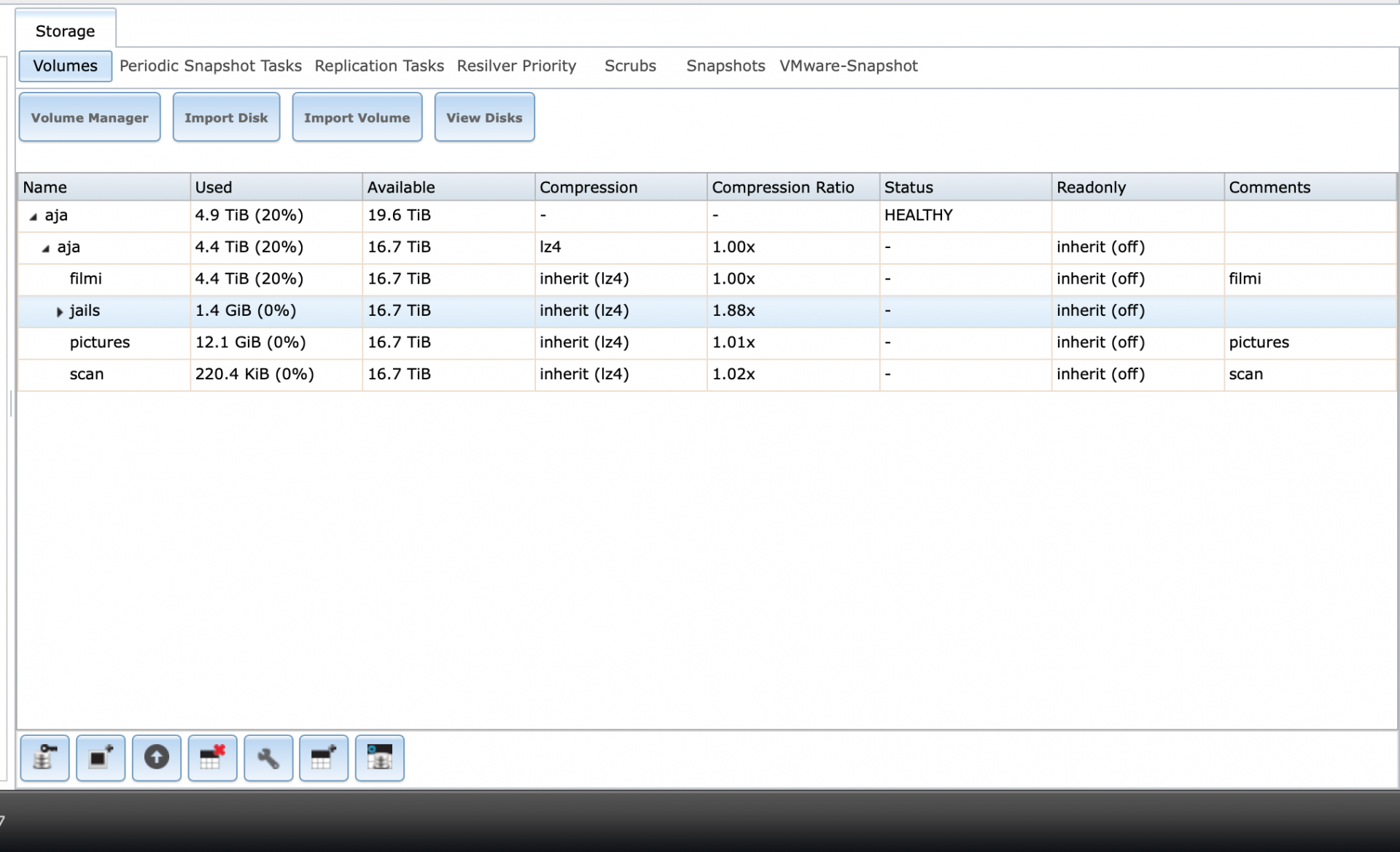
Task: Open the Storage tab
Action: coord(65,31)
